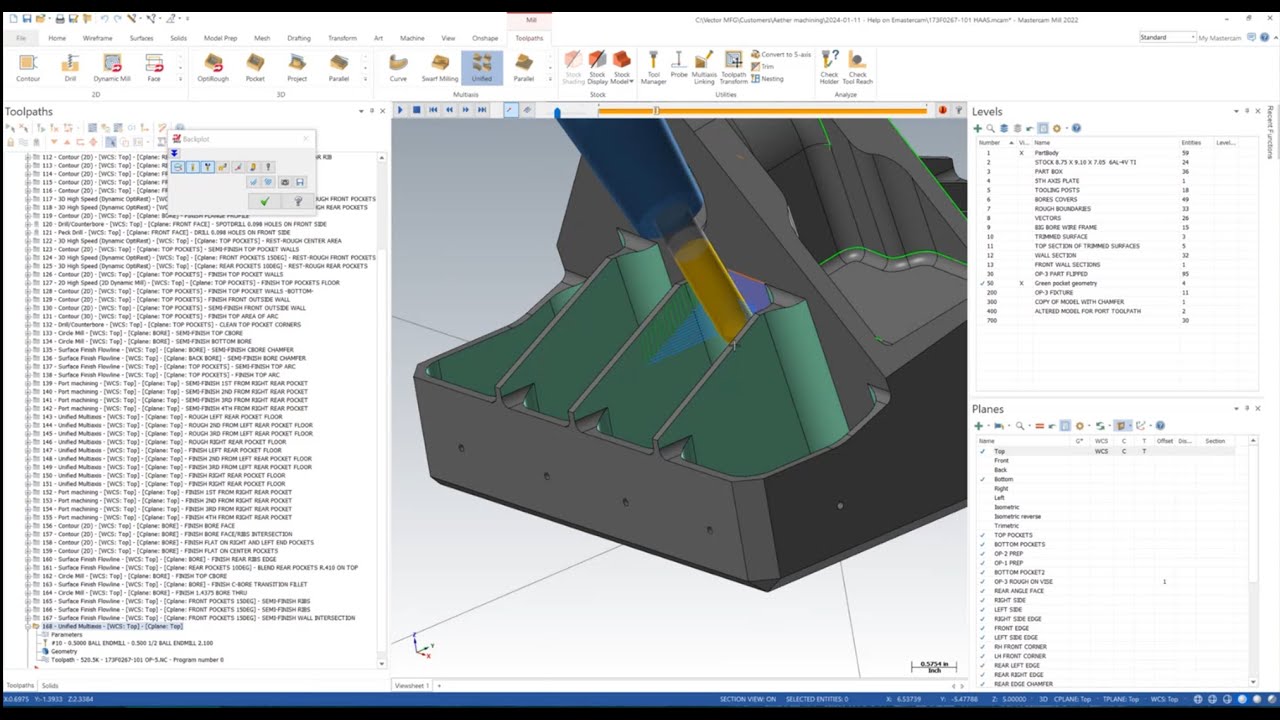The image size is (1280, 720).
Task: Open Multiaxis Linking utility
Action: pyautogui.click(x=704, y=67)
